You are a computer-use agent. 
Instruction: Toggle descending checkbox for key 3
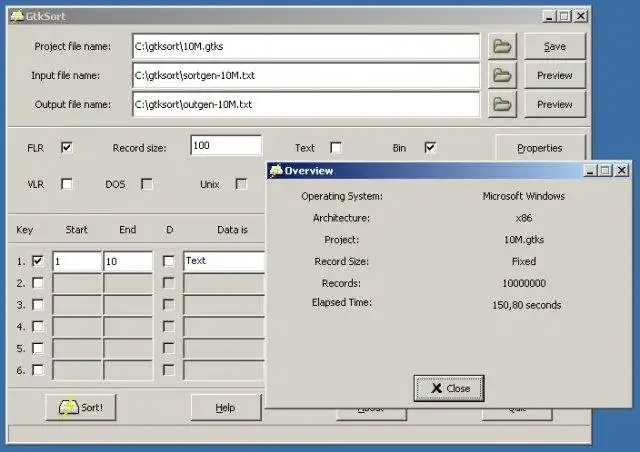169,305
